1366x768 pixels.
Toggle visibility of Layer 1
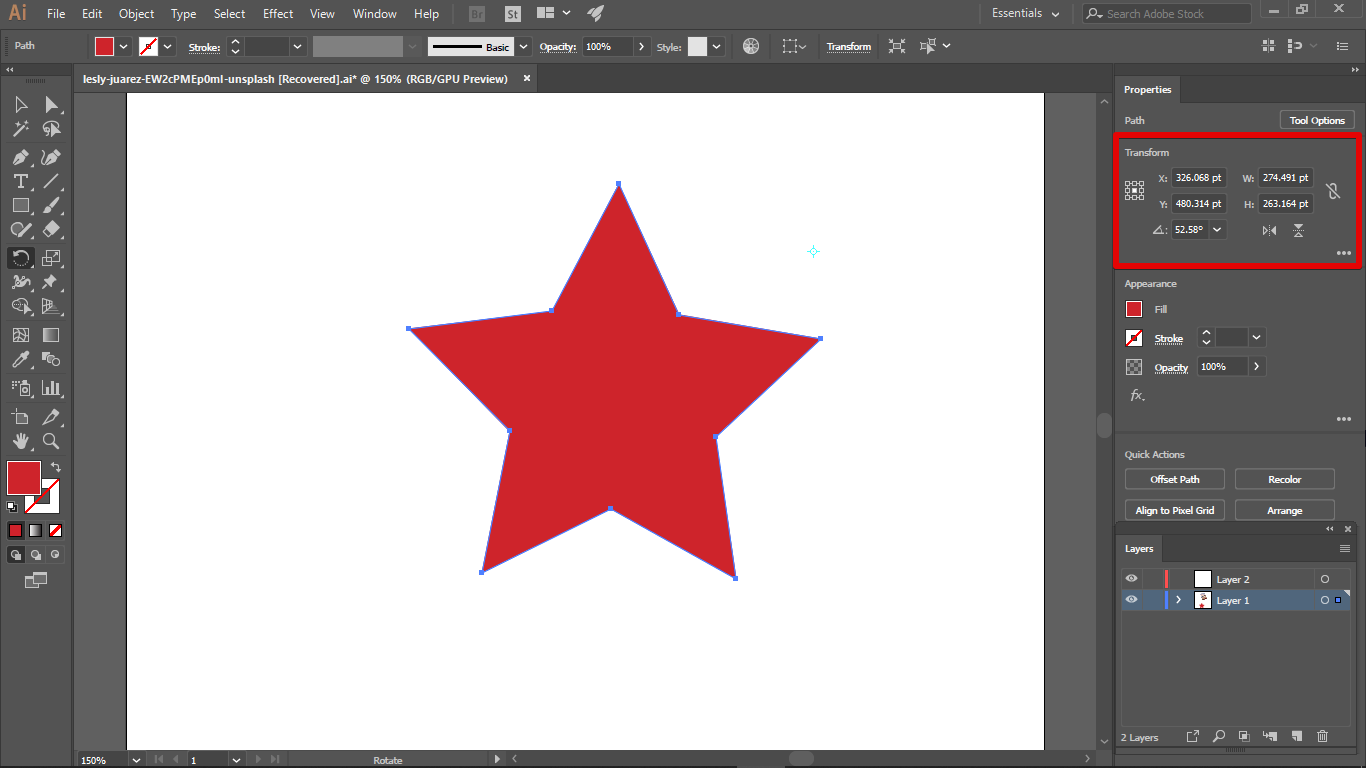[x=1131, y=600]
